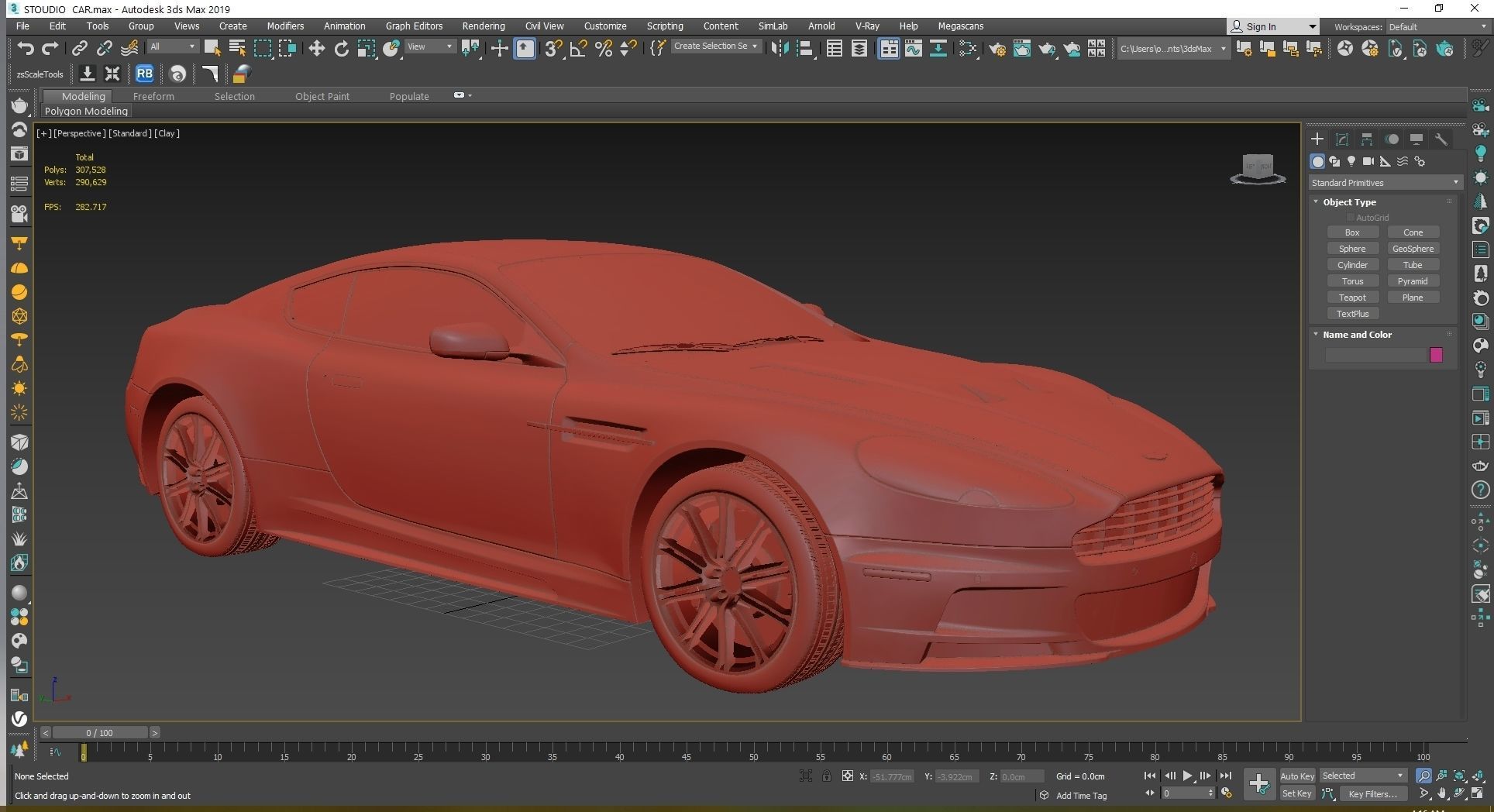This screenshot has width=1494, height=812.
Task: Open the Graph Editors menu
Action: 414,26
